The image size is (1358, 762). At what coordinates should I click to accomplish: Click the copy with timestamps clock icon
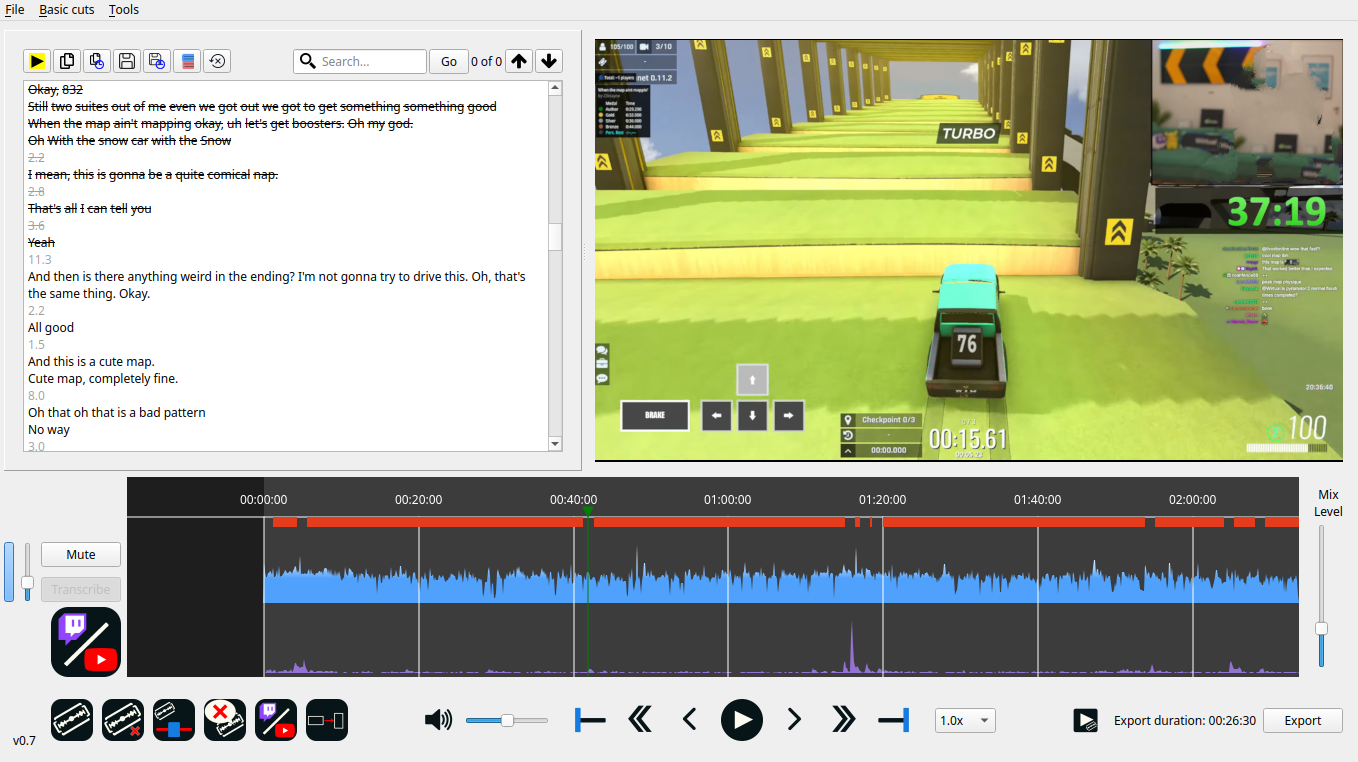(x=97, y=61)
